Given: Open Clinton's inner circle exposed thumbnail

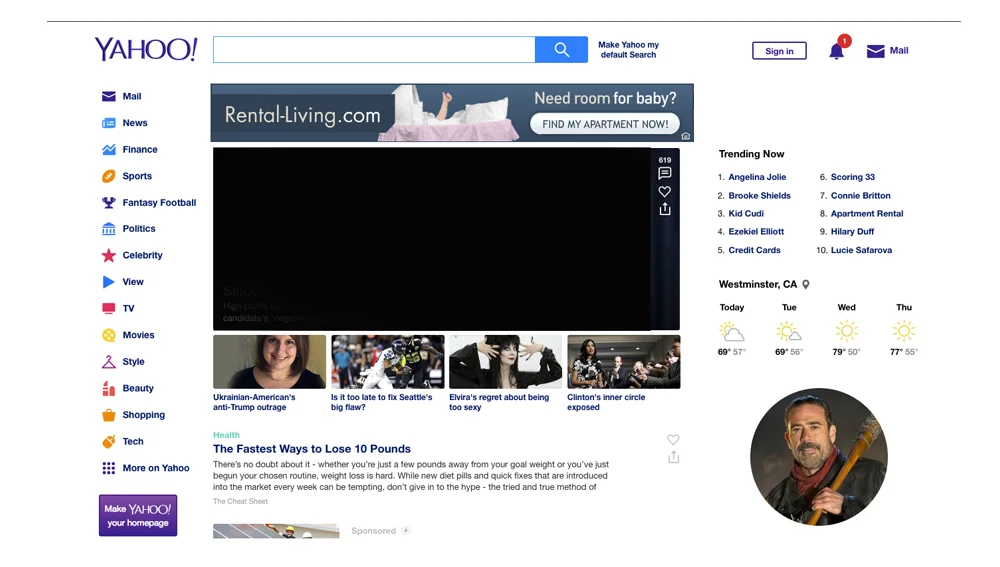Looking at the screenshot, I should [x=624, y=362].
